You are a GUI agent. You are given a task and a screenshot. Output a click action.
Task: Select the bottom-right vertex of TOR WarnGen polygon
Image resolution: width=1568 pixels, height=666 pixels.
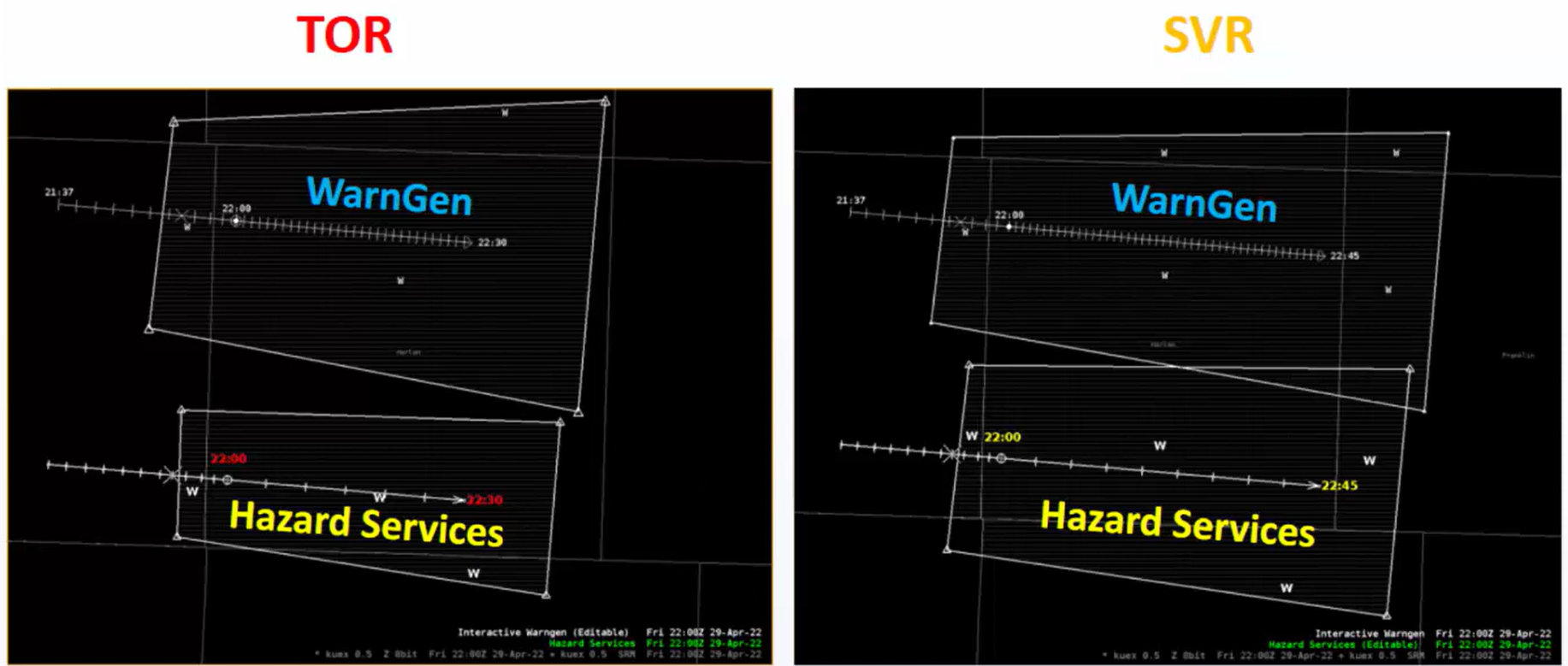[x=578, y=412]
